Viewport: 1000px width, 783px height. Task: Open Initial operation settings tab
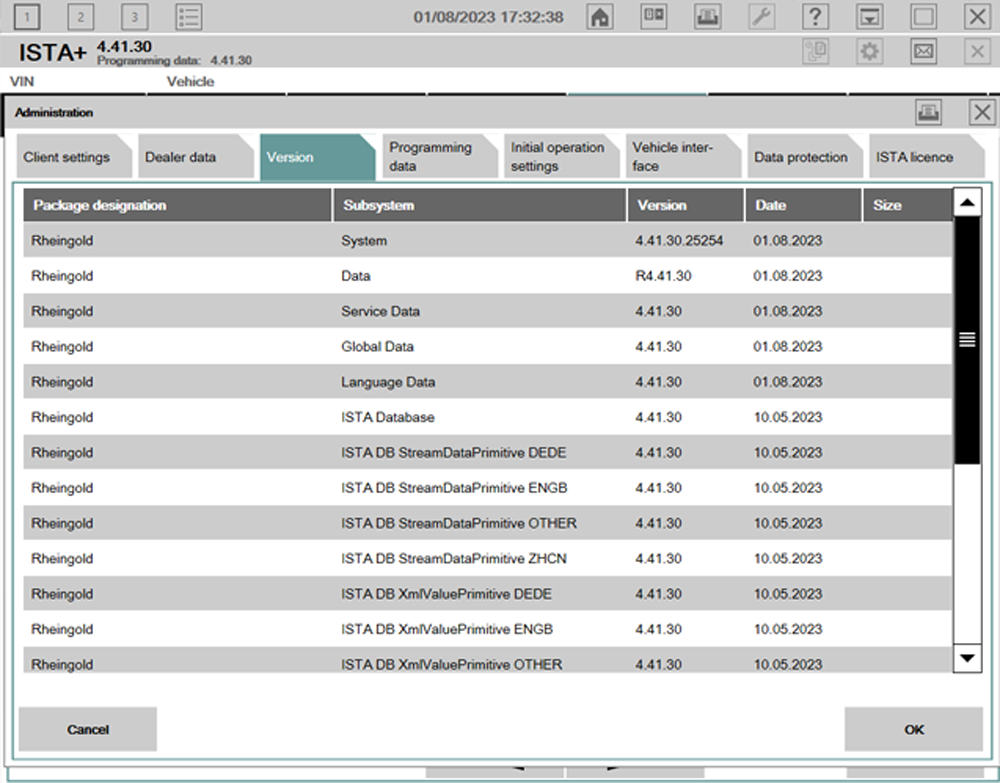coord(561,157)
